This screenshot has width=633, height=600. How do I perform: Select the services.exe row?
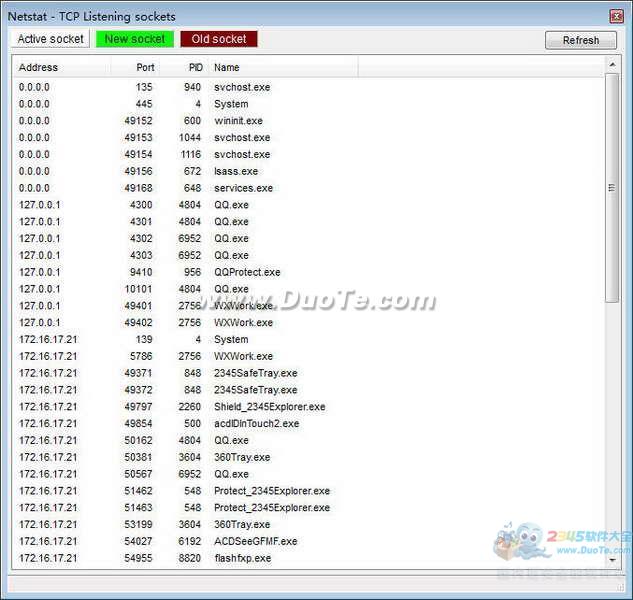tap(243, 188)
